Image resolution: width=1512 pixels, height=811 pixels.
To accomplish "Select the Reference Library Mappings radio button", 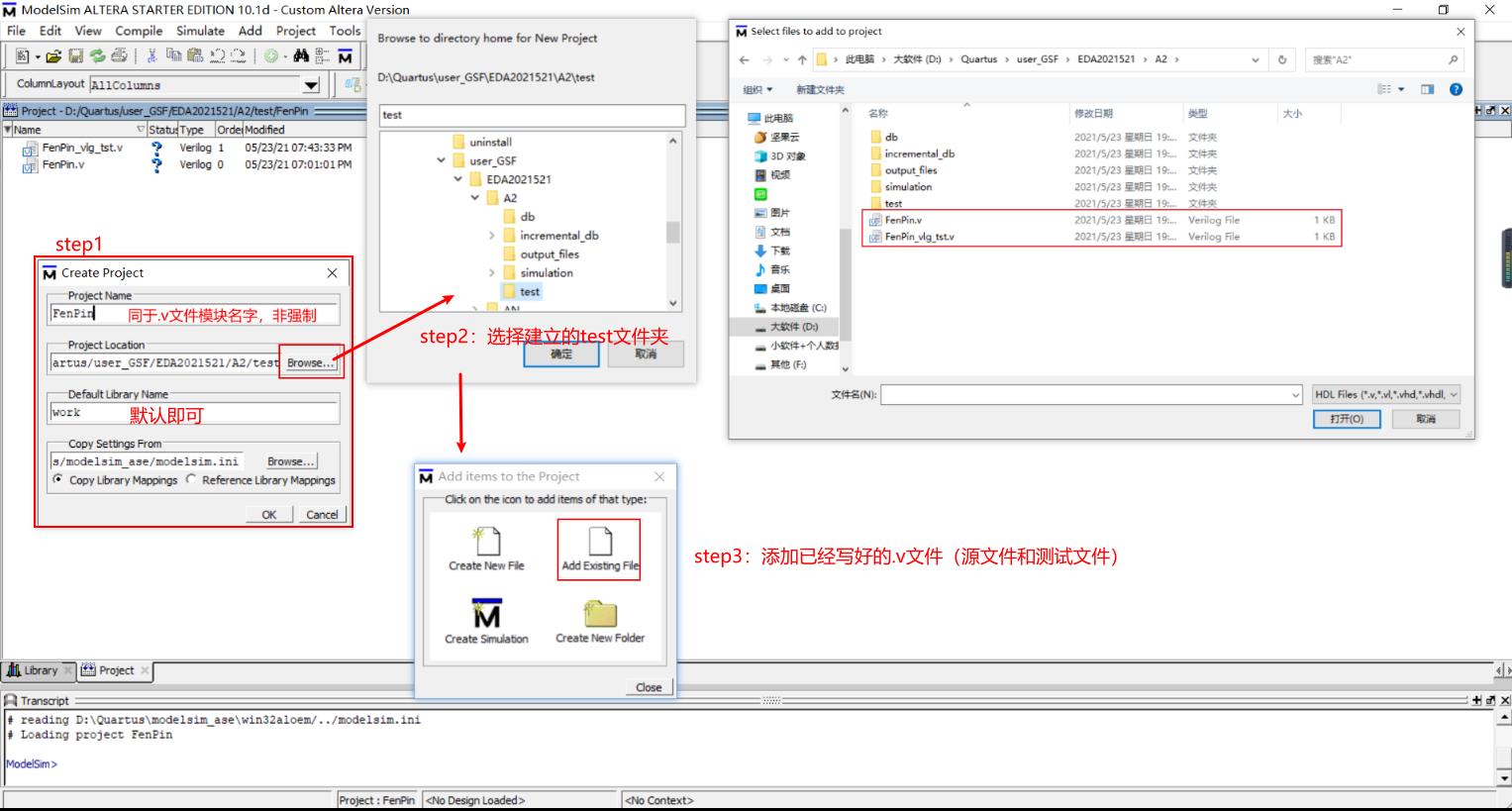I will [x=191, y=479].
